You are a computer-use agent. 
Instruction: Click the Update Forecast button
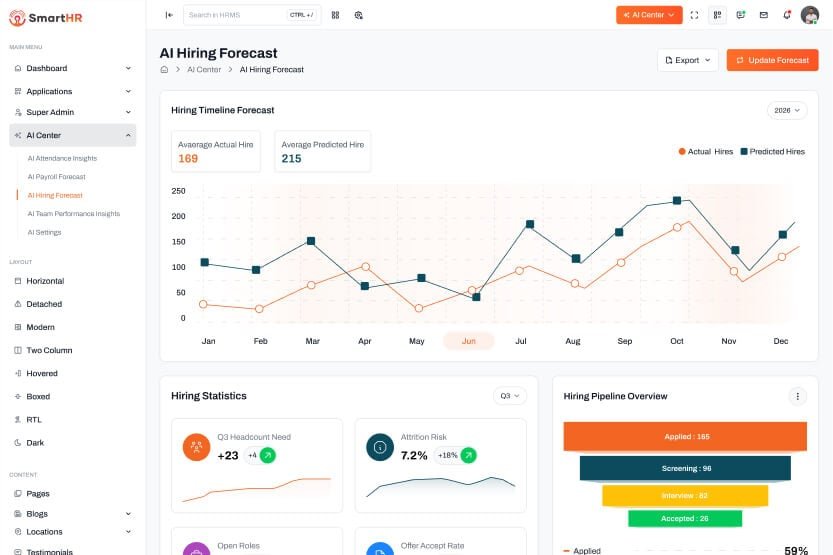point(772,60)
